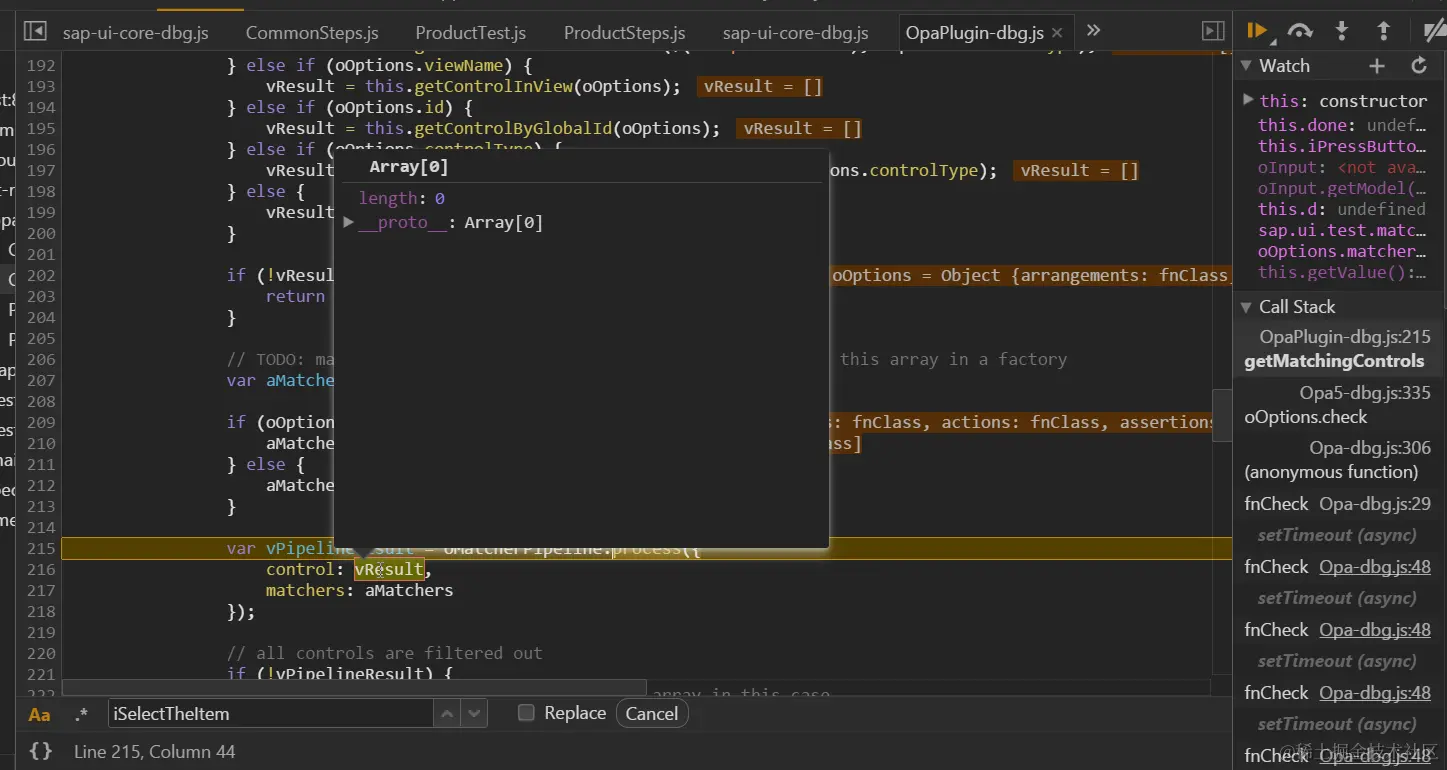Refresh the watch expressions

pyautogui.click(x=1418, y=66)
